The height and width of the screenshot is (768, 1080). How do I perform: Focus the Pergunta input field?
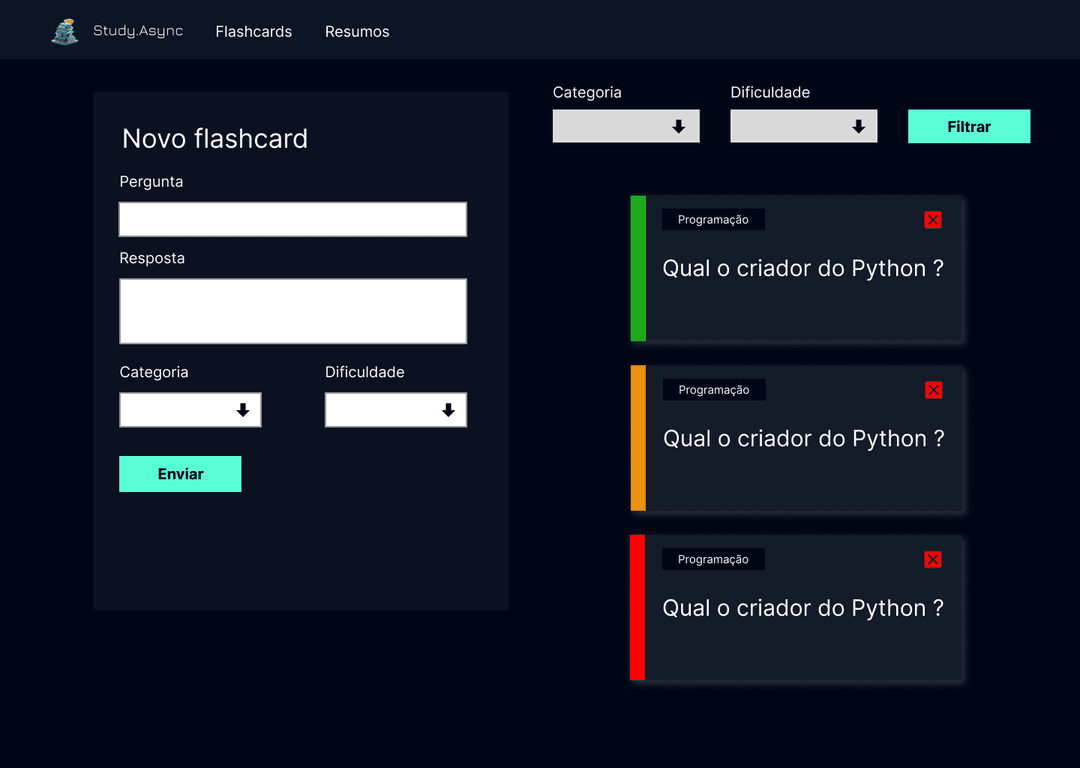tap(293, 219)
